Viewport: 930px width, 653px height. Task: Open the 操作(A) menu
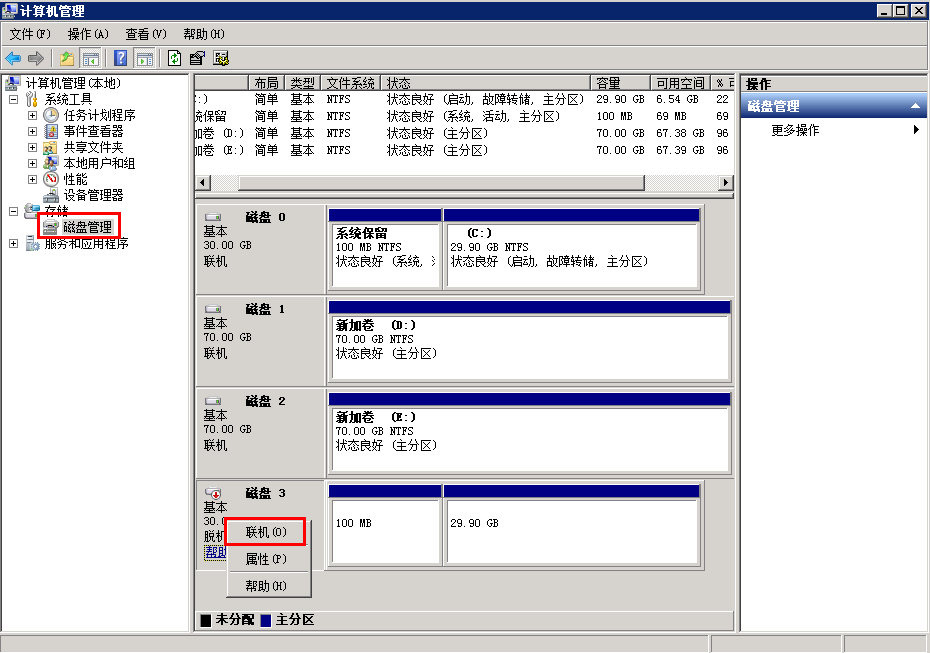(88, 34)
